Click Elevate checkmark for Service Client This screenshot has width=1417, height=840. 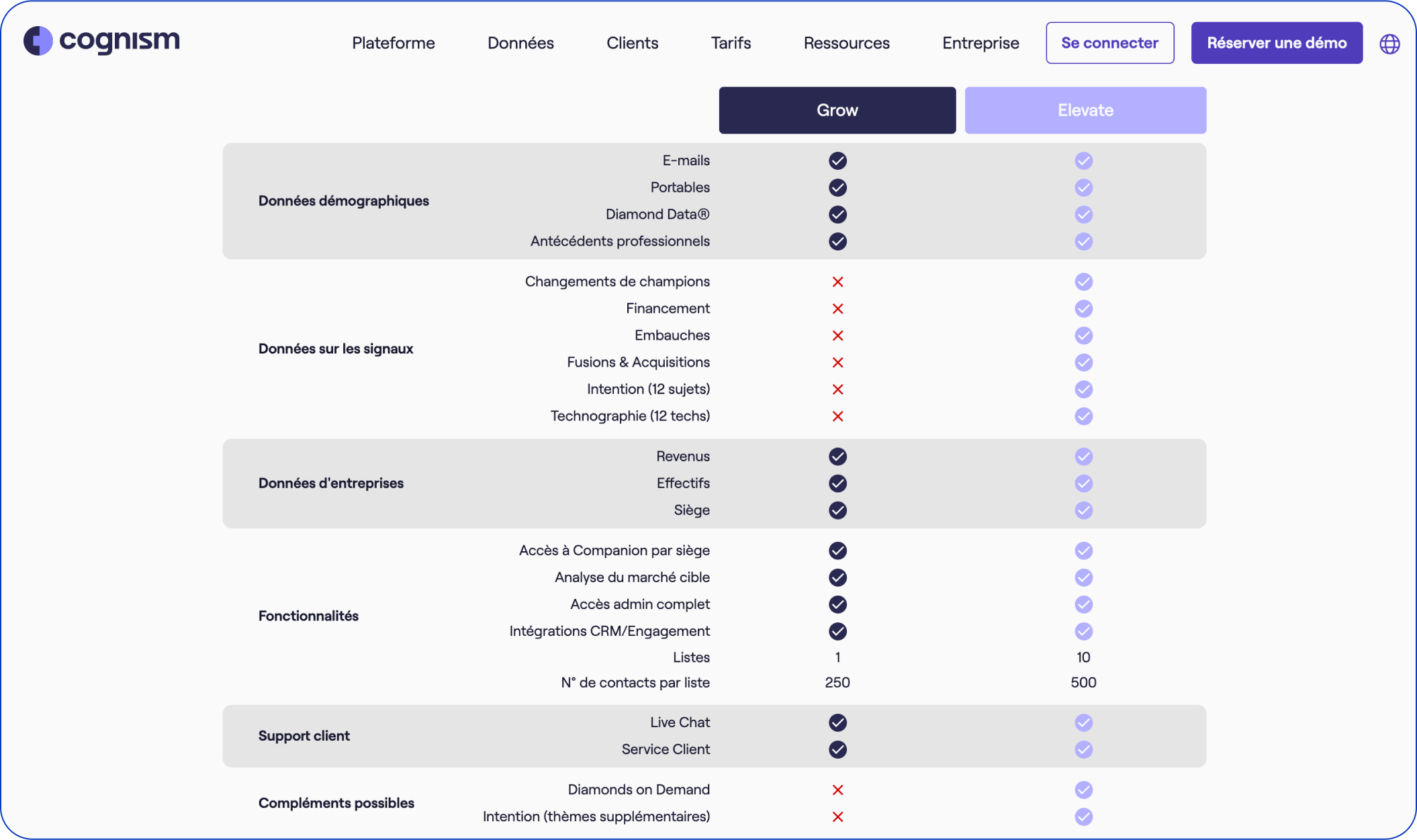click(1083, 749)
